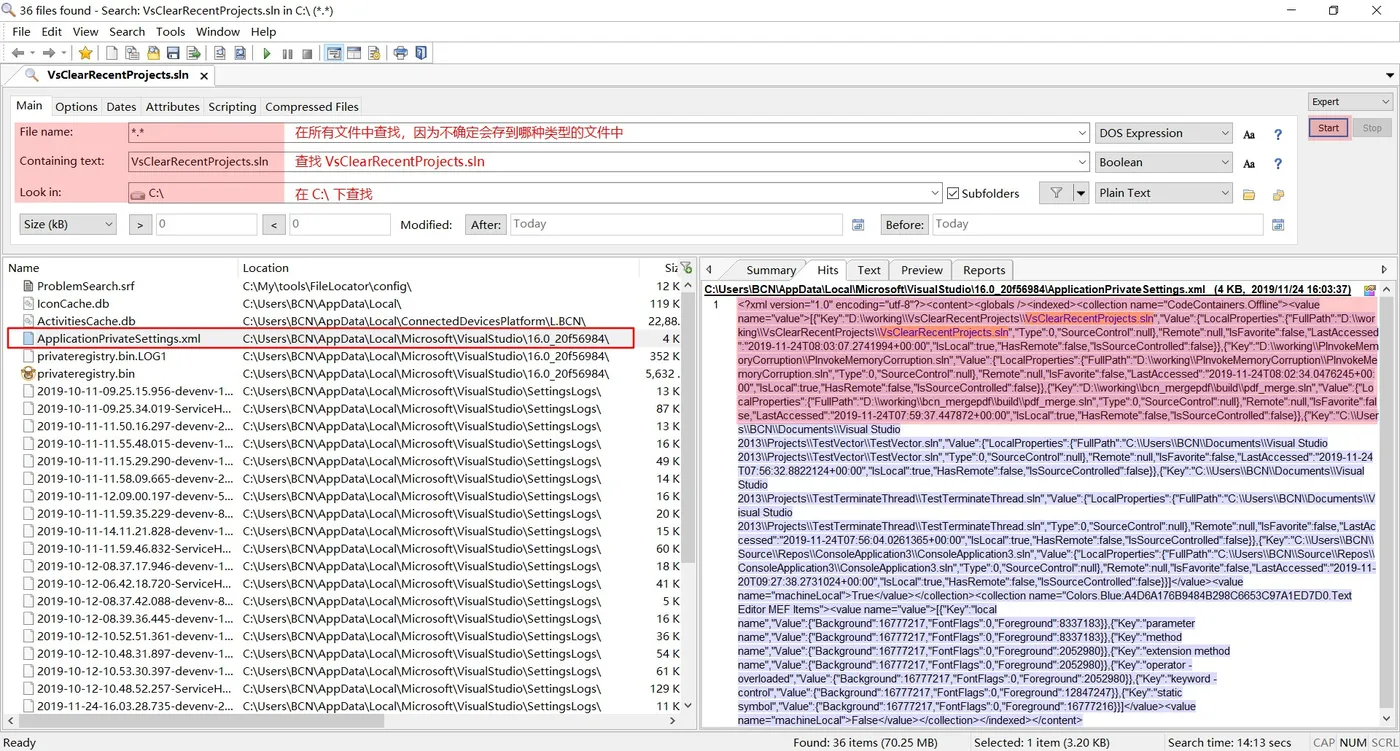Viewport: 1400px width, 751px height.
Task: Open the Favorites star icon
Action: (86, 53)
